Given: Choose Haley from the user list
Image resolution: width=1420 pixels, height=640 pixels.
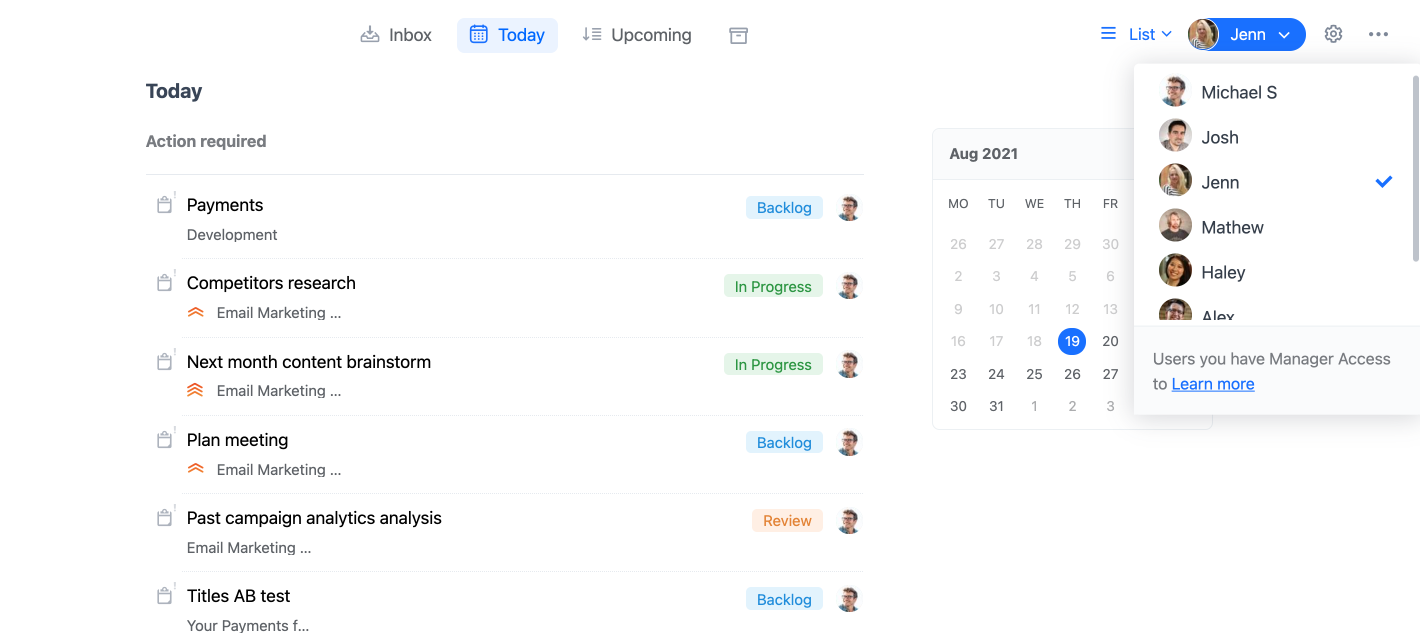Looking at the screenshot, I should coord(1222,272).
